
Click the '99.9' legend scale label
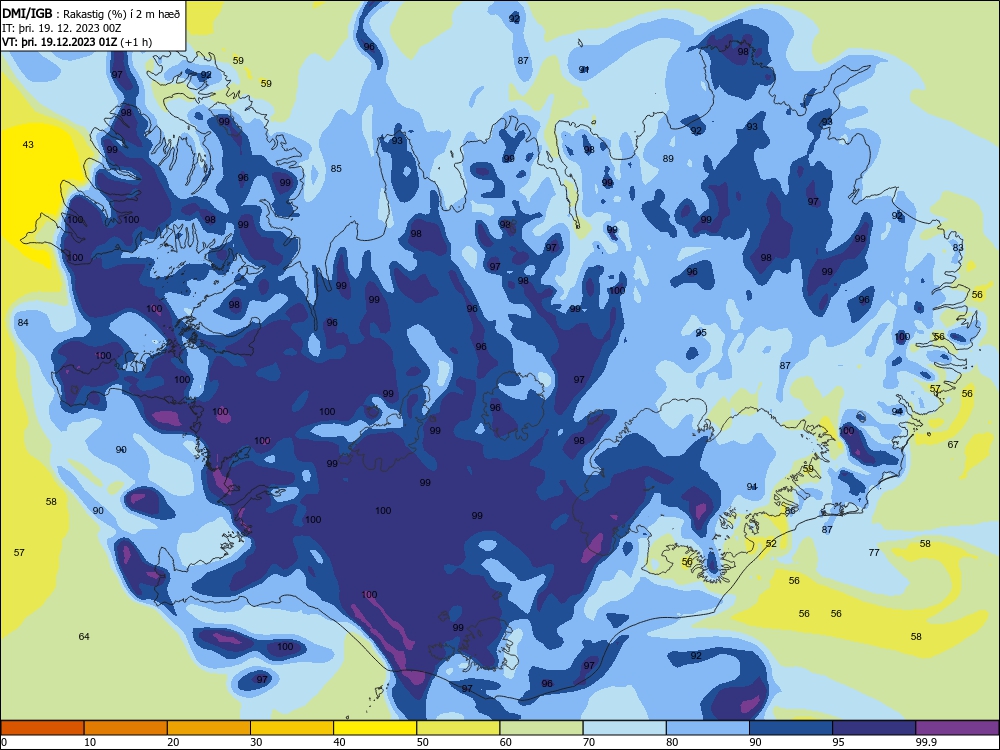coord(926,742)
